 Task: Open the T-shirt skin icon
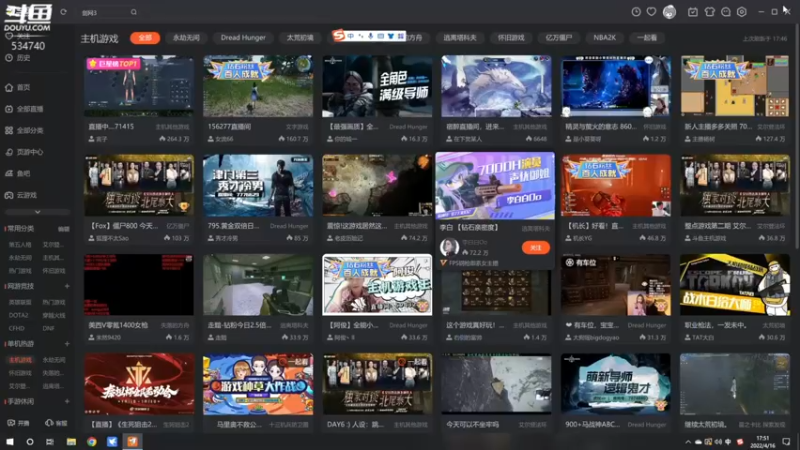709,12
